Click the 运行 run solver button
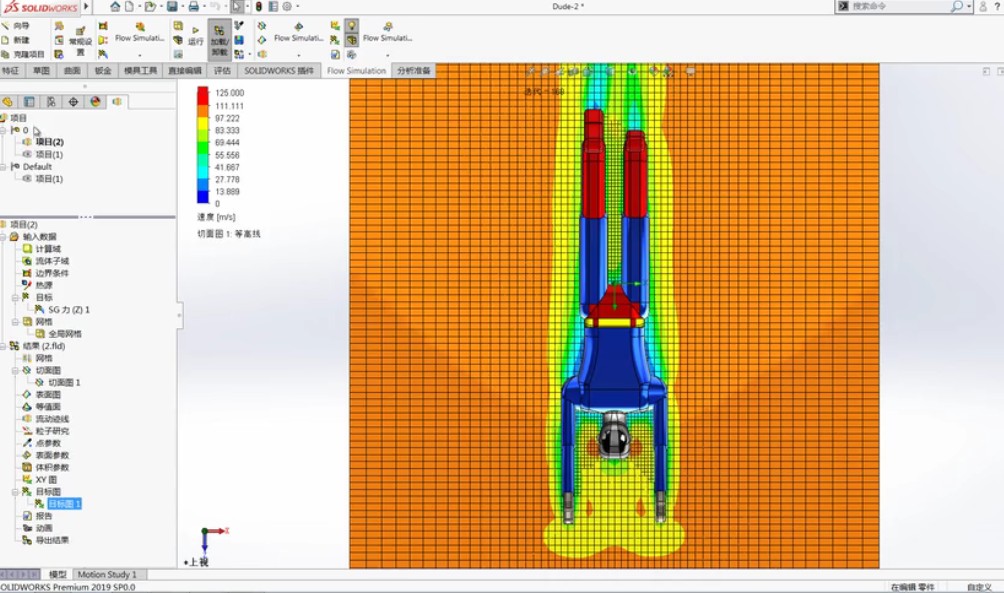The image size is (1004, 593). point(195,37)
